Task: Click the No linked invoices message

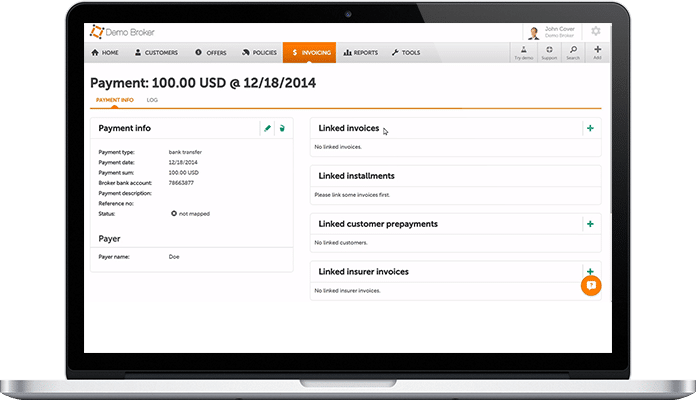Action: tap(338, 147)
